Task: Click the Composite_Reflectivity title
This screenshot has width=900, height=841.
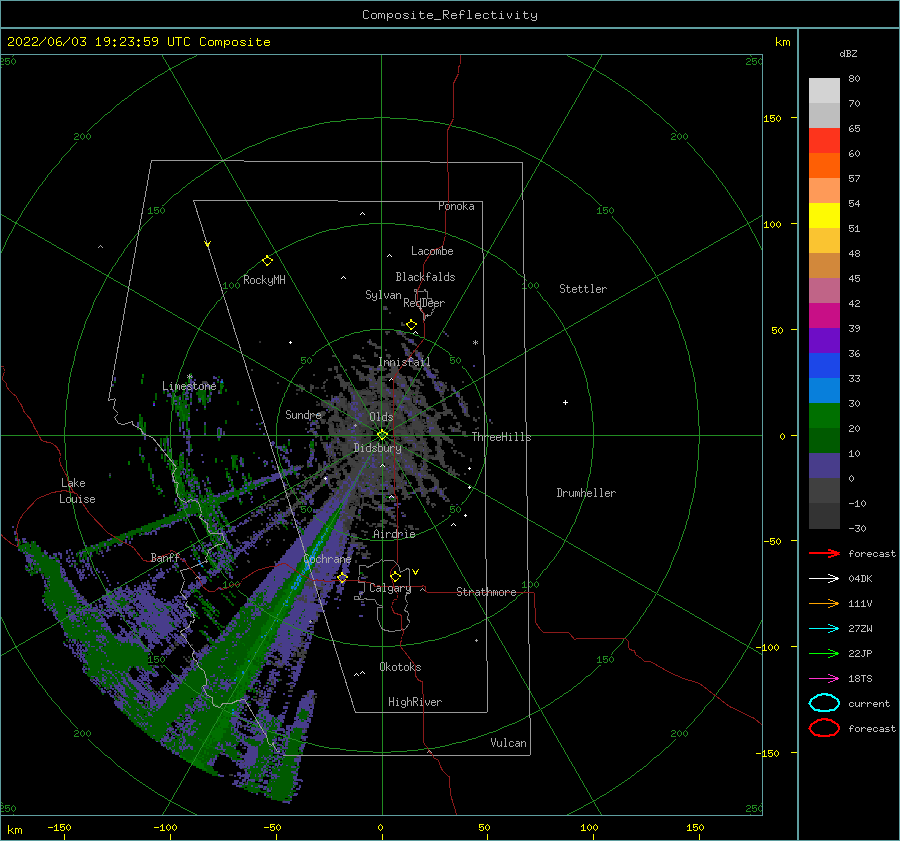Action: tap(450, 15)
